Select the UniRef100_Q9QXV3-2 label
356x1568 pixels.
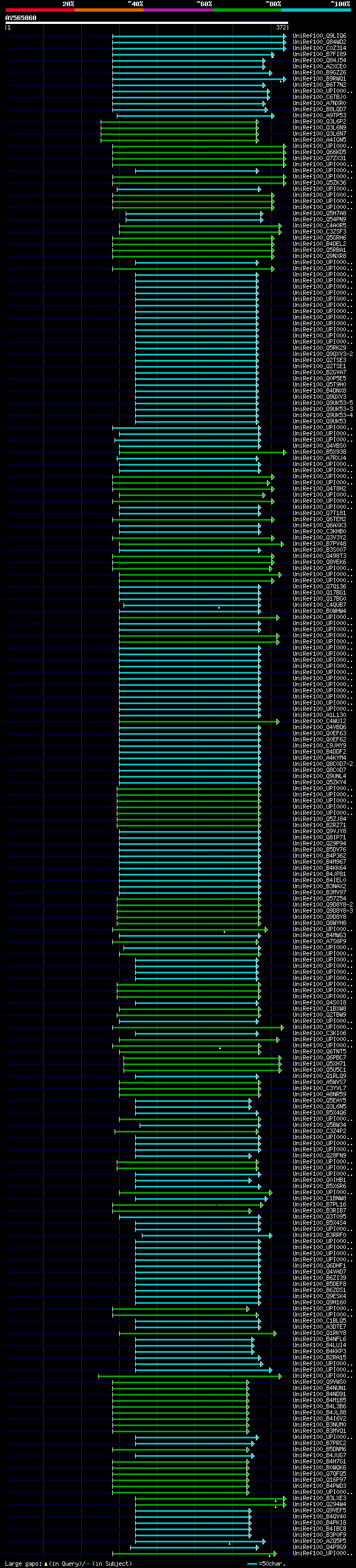click(x=323, y=354)
